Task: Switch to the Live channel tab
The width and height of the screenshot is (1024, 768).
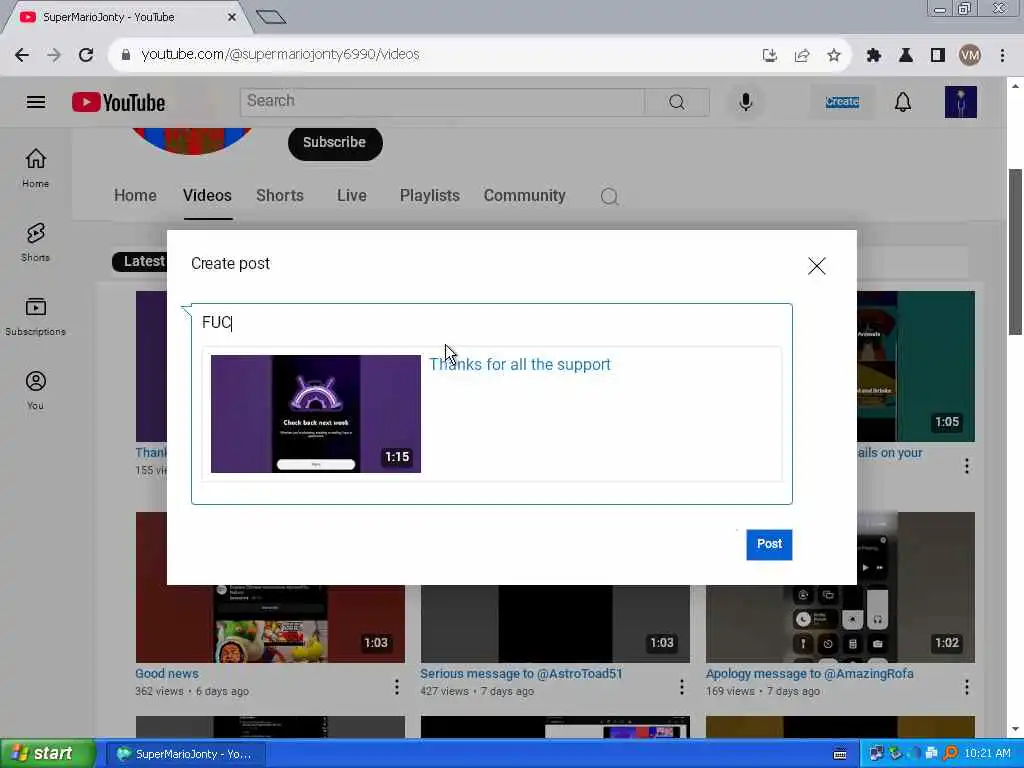Action: click(x=351, y=195)
